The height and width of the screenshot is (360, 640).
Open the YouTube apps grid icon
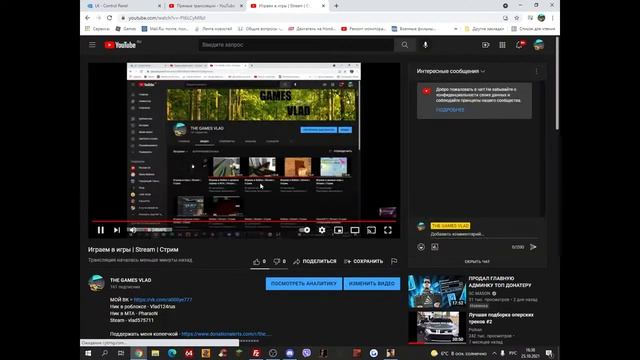click(502, 45)
